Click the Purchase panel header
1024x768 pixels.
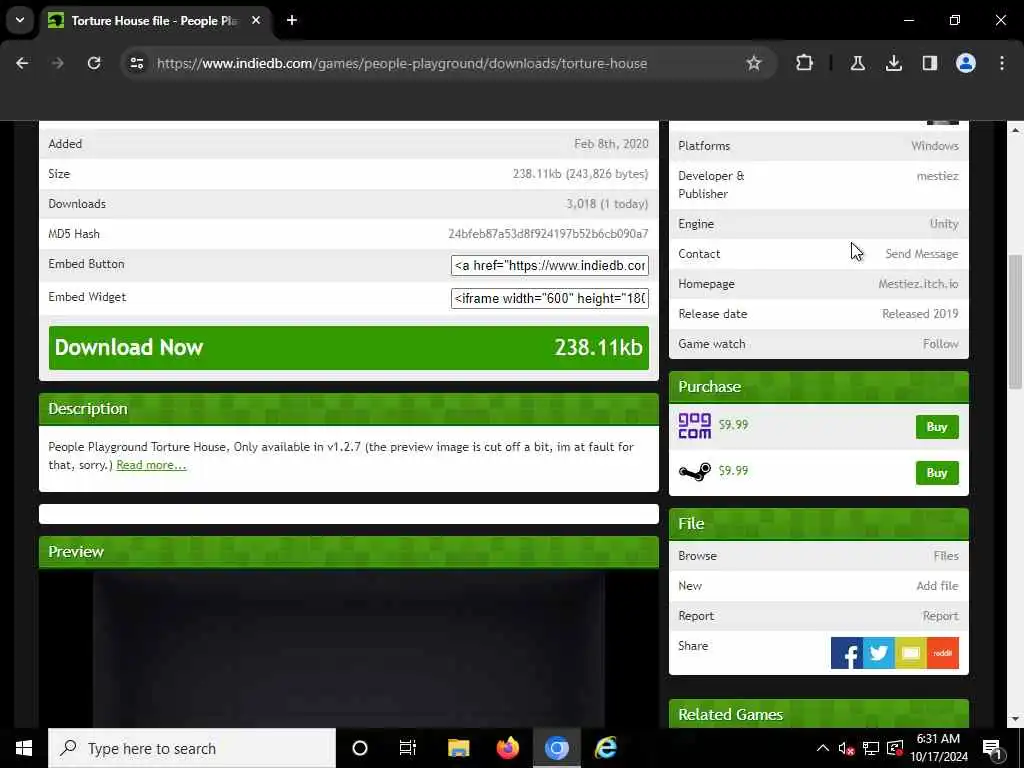click(x=818, y=387)
